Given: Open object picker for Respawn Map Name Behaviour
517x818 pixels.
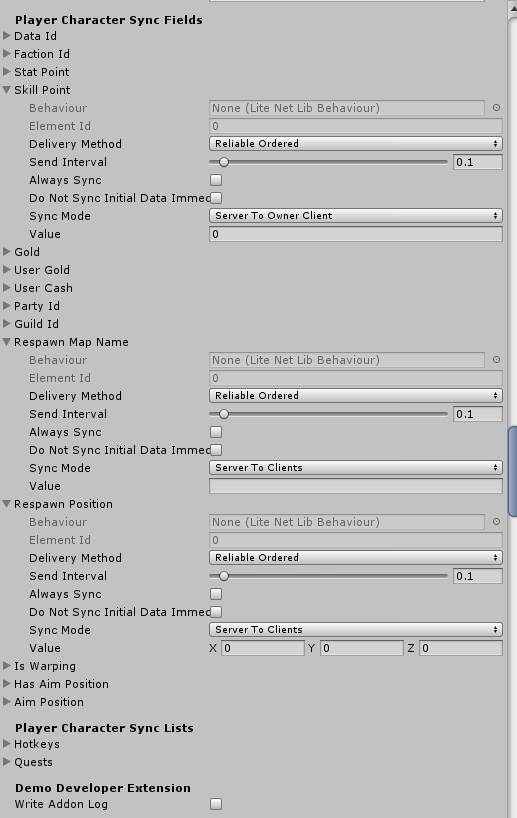Looking at the screenshot, I should pos(496,360).
